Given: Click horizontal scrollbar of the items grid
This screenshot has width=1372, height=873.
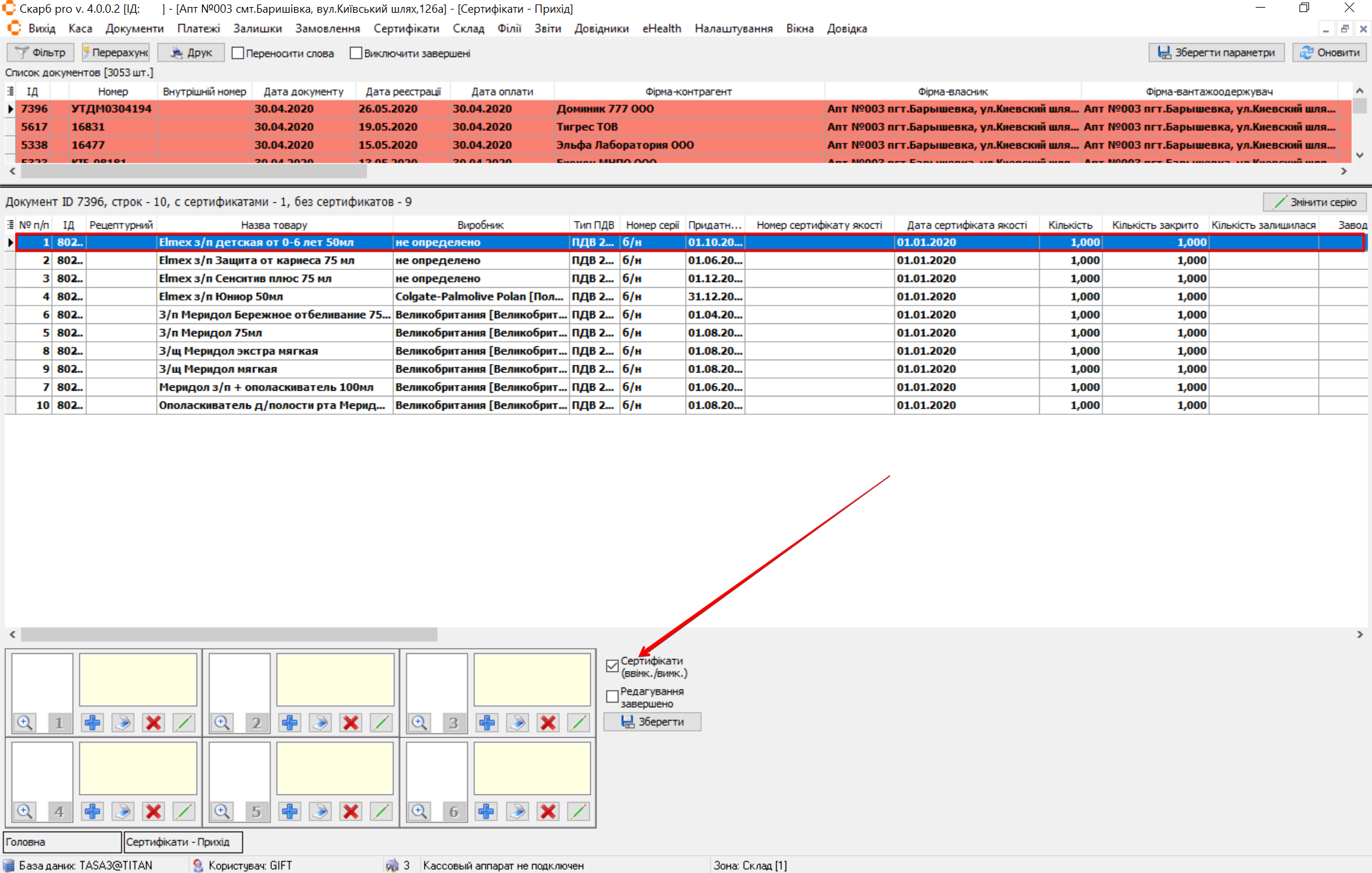Looking at the screenshot, I should (229, 634).
